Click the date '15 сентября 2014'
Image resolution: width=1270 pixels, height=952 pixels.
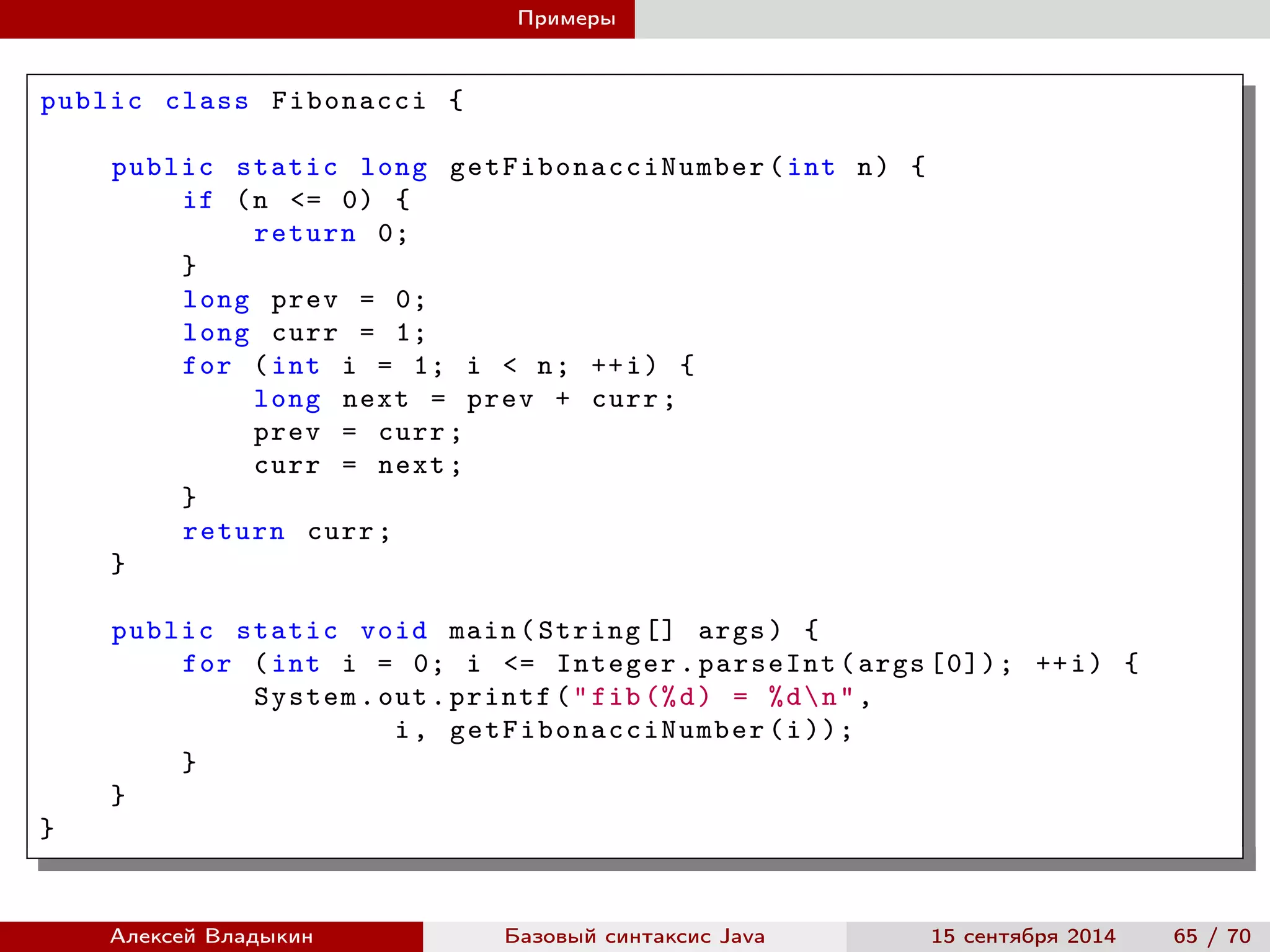[1023, 936]
